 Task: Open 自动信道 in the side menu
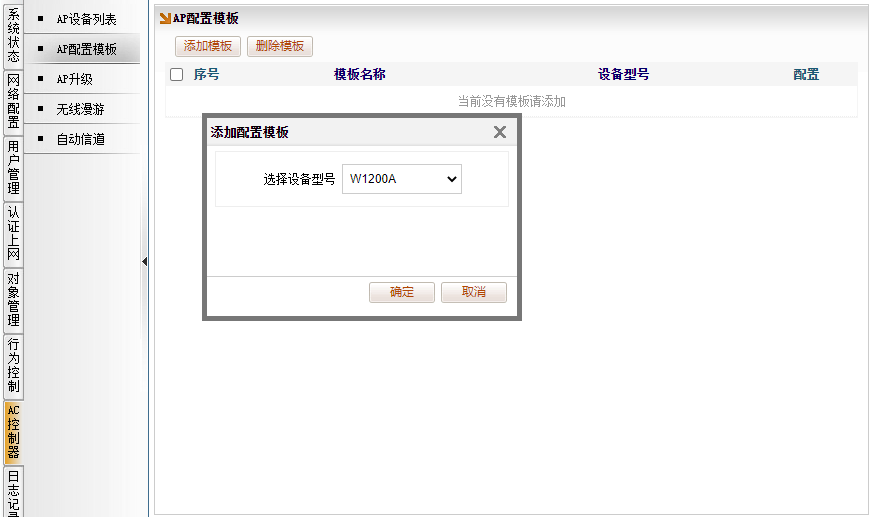[x=80, y=139]
